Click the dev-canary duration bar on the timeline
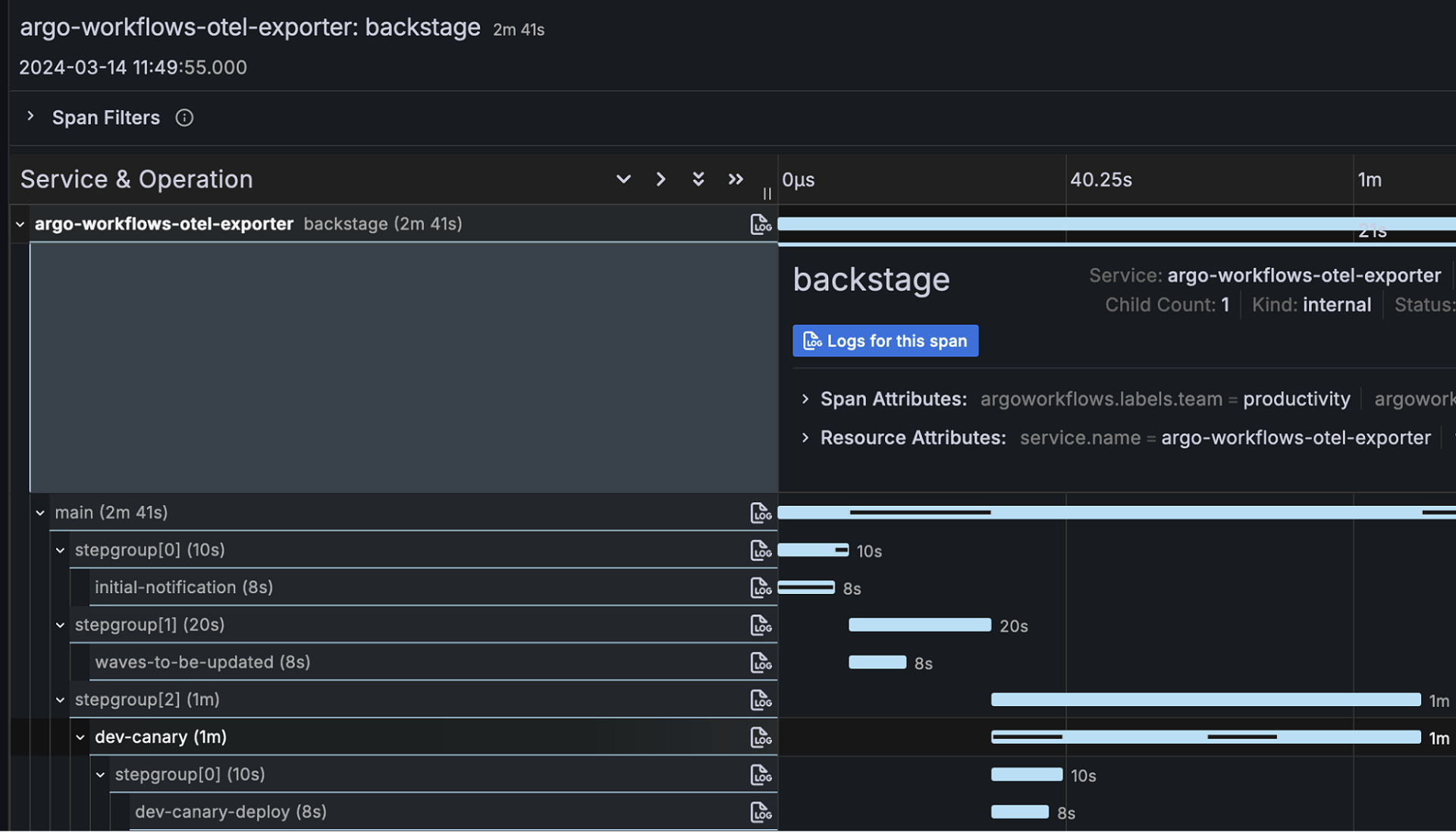The height and width of the screenshot is (832, 1456). point(1206,736)
